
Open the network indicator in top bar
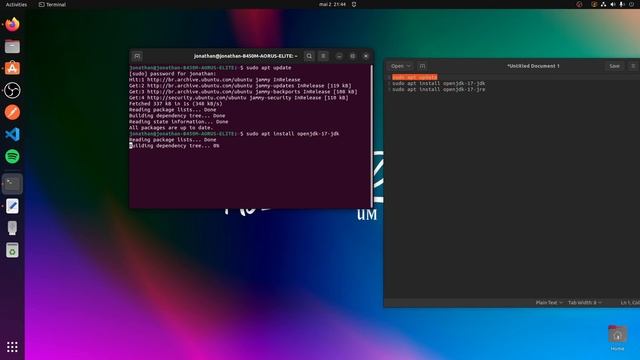(603, 4)
